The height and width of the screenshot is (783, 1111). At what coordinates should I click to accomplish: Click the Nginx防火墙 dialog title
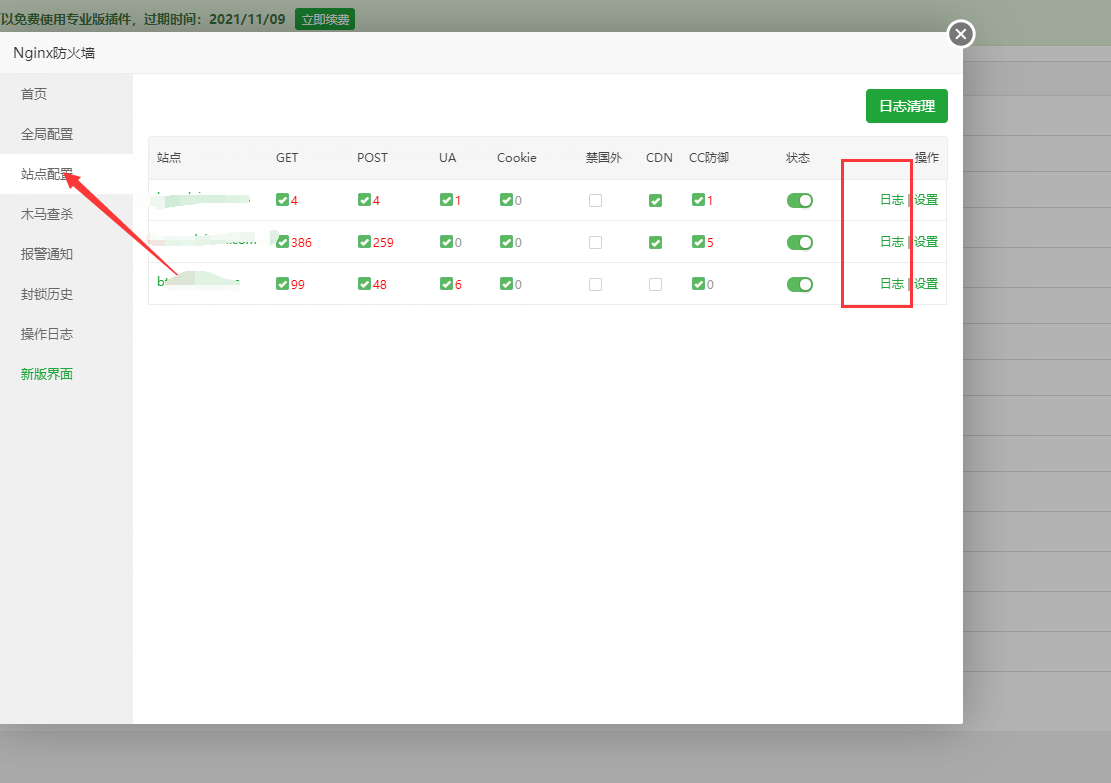click(x=54, y=53)
